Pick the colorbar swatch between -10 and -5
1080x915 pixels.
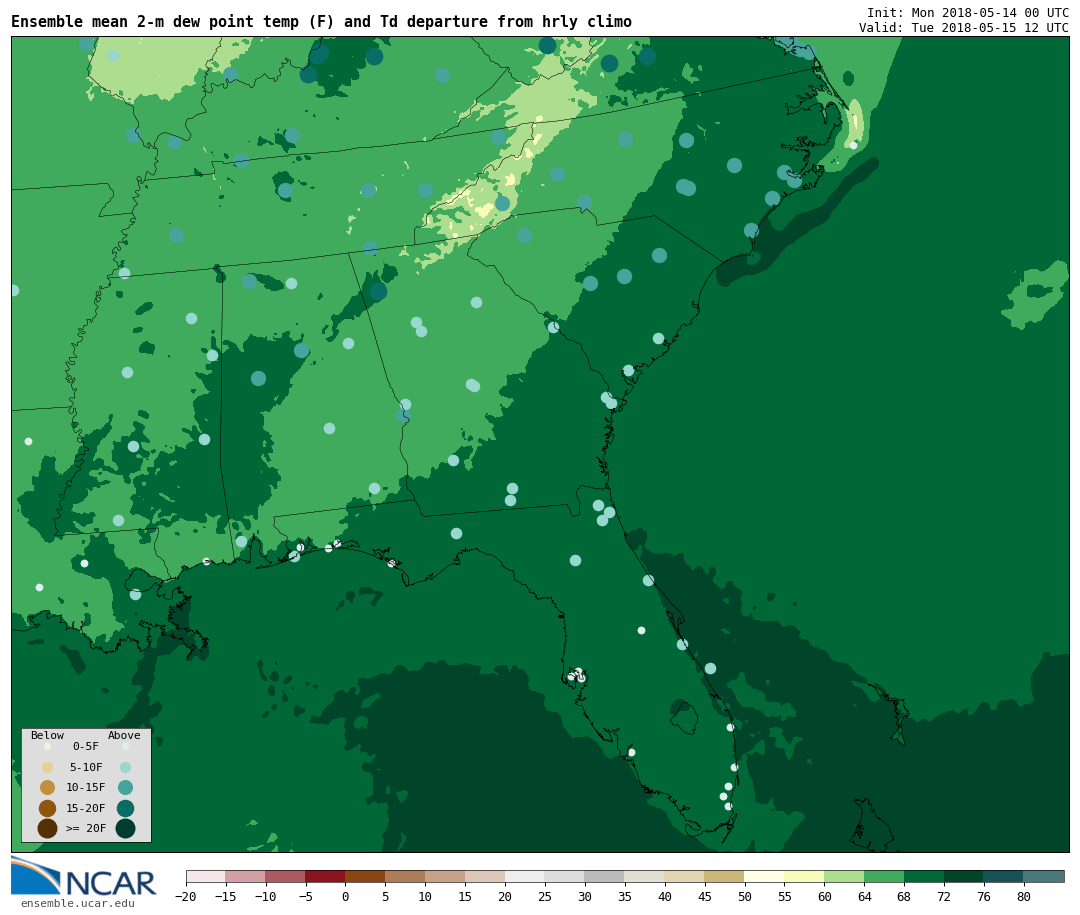(x=285, y=876)
